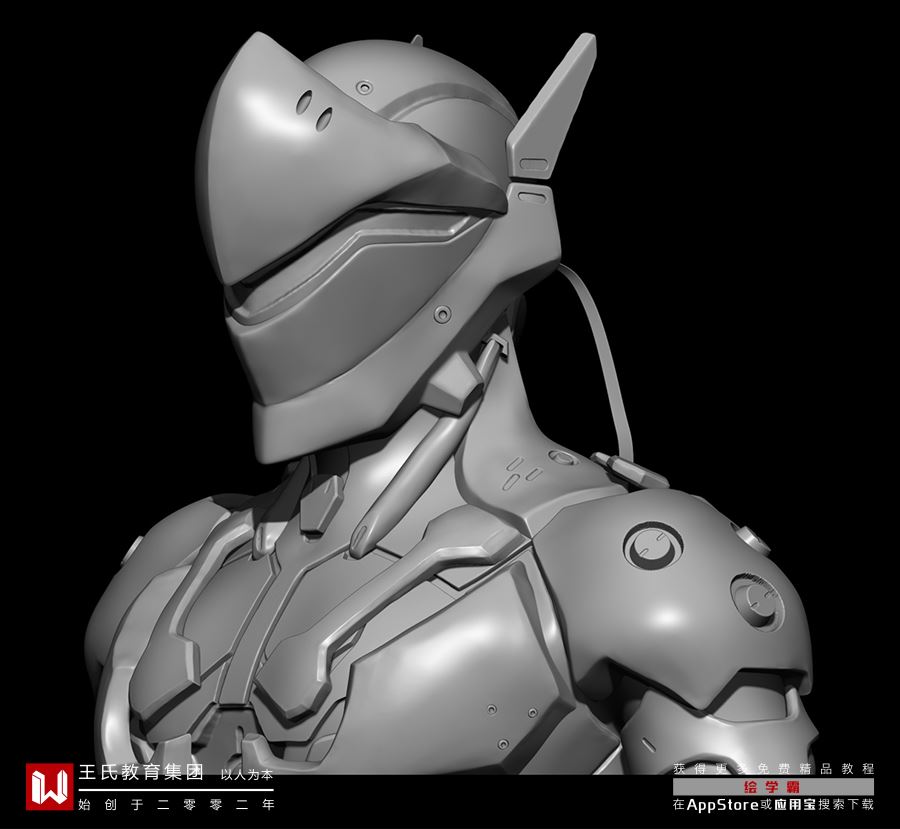900x829 pixels.
Task: Click the 王氏教育集团 title text
Action: (141, 772)
